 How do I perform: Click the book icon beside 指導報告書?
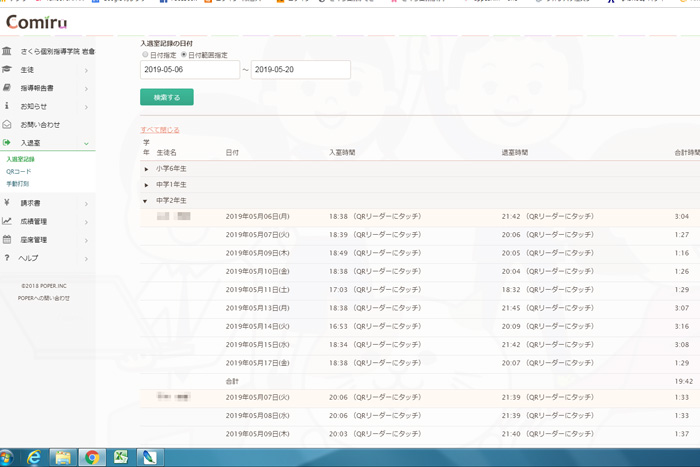tap(8, 88)
